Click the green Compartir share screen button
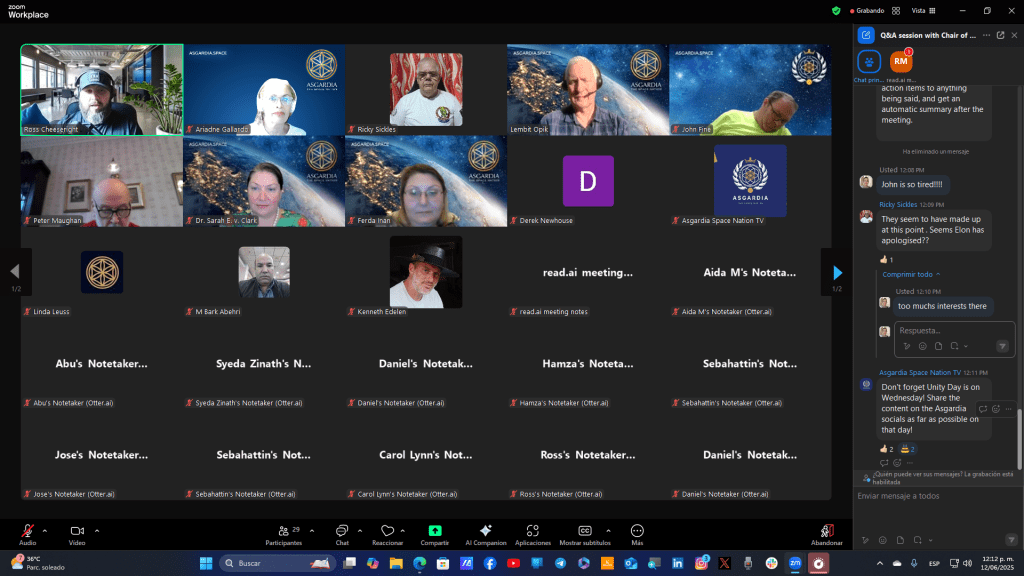Viewport: 1024px width, 576px height. click(x=434, y=530)
